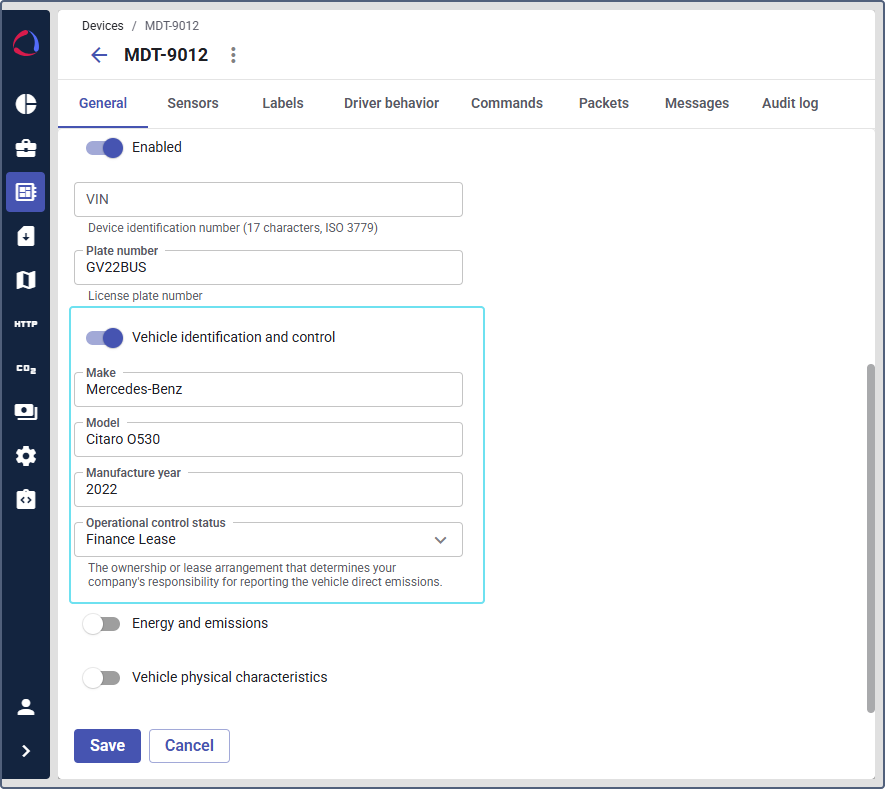
Task: Turn off Vehicle identification and control
Action: [104, 338]
